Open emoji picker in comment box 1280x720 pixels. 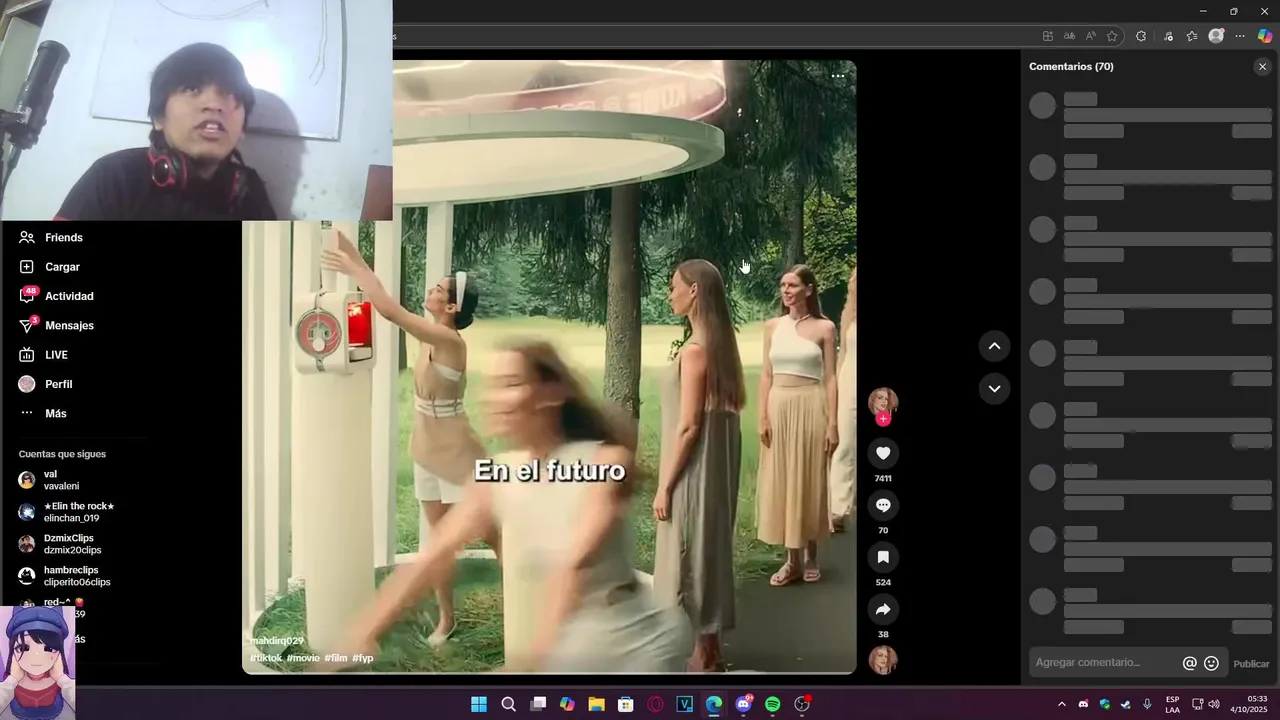pyautogui.click(x=1211, y=663)
